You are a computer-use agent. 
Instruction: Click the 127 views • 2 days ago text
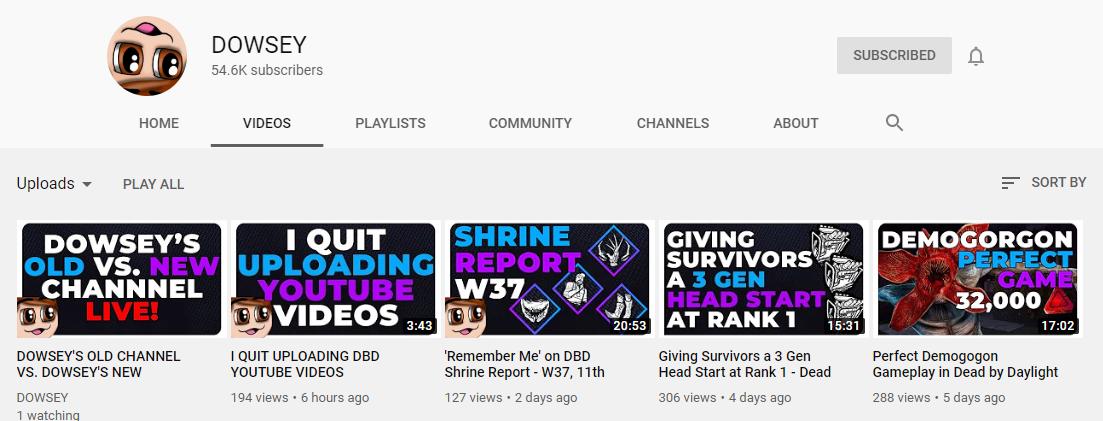point(511,398)
